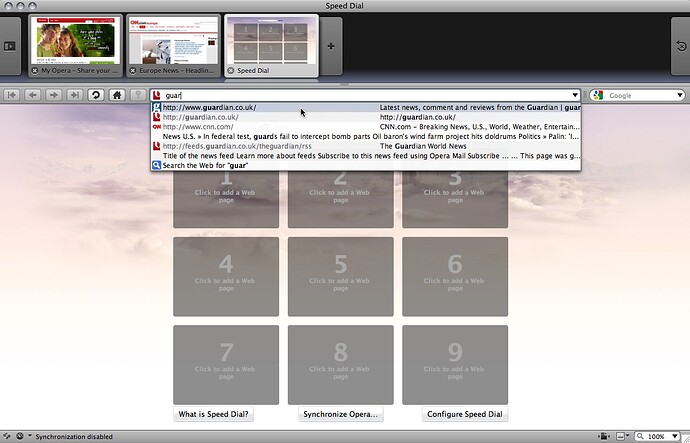Go forward using the Forward arrow
Screen dimensions: 690x443
pos(54,95)
